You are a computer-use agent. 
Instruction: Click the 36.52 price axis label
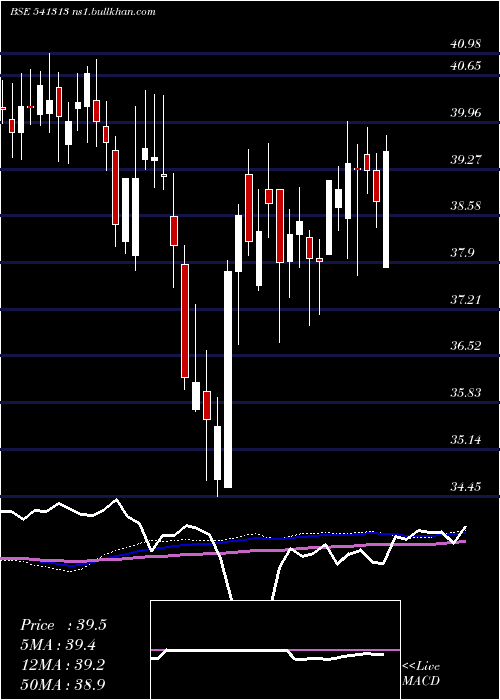466,346
